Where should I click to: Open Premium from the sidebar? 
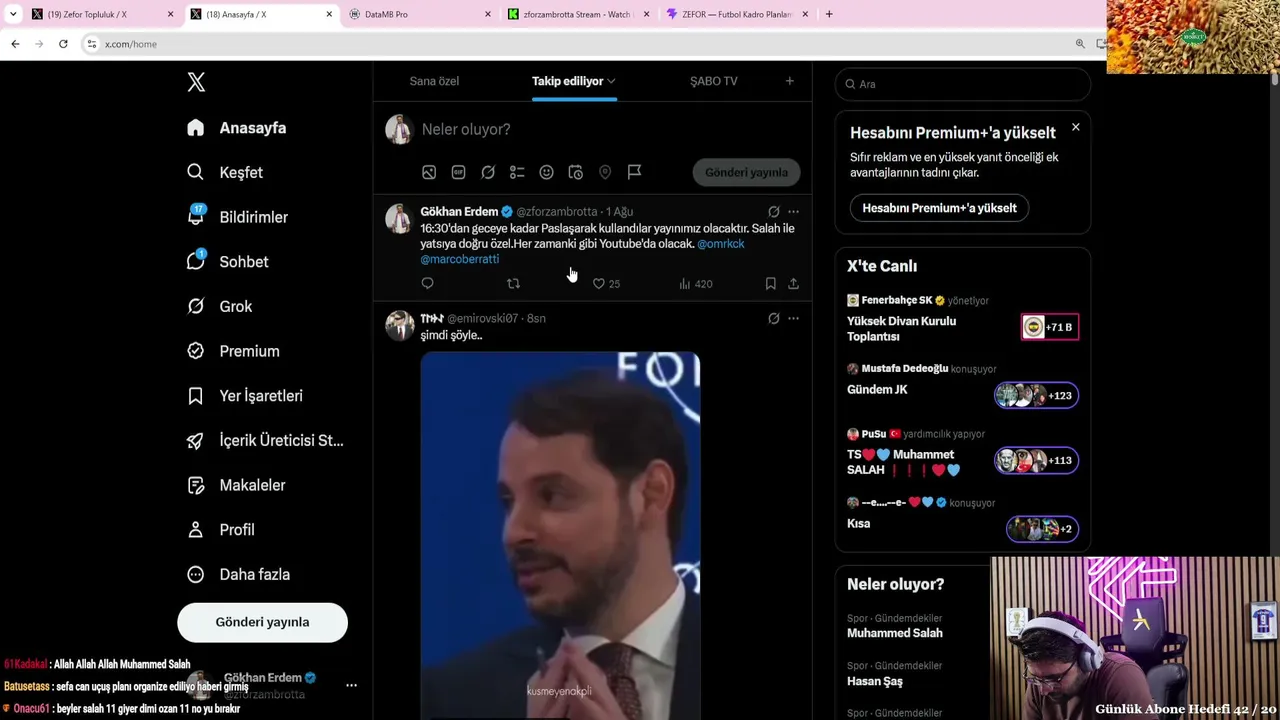233,351
